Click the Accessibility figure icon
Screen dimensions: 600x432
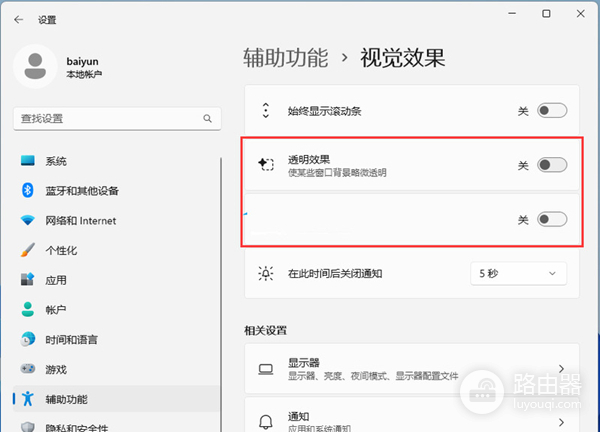(x=28, y=399)
